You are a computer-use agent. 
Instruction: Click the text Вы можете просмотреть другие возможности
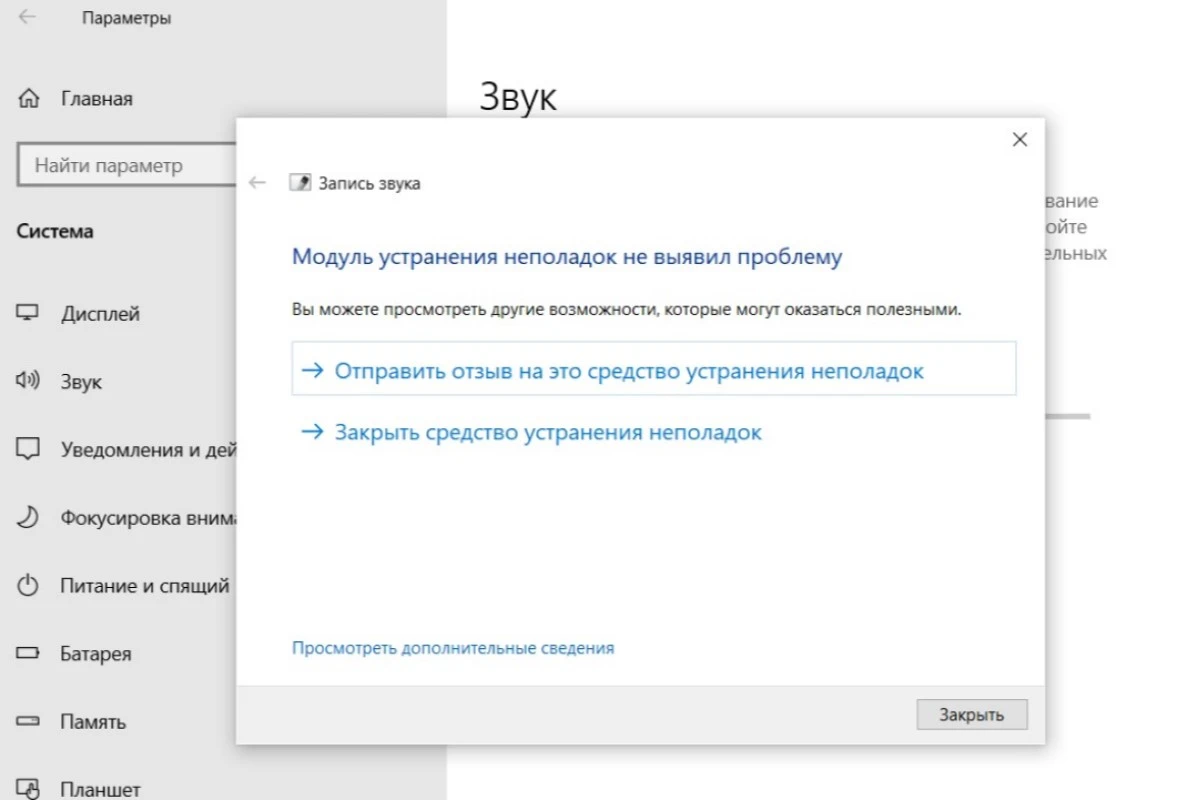point(626,310)
